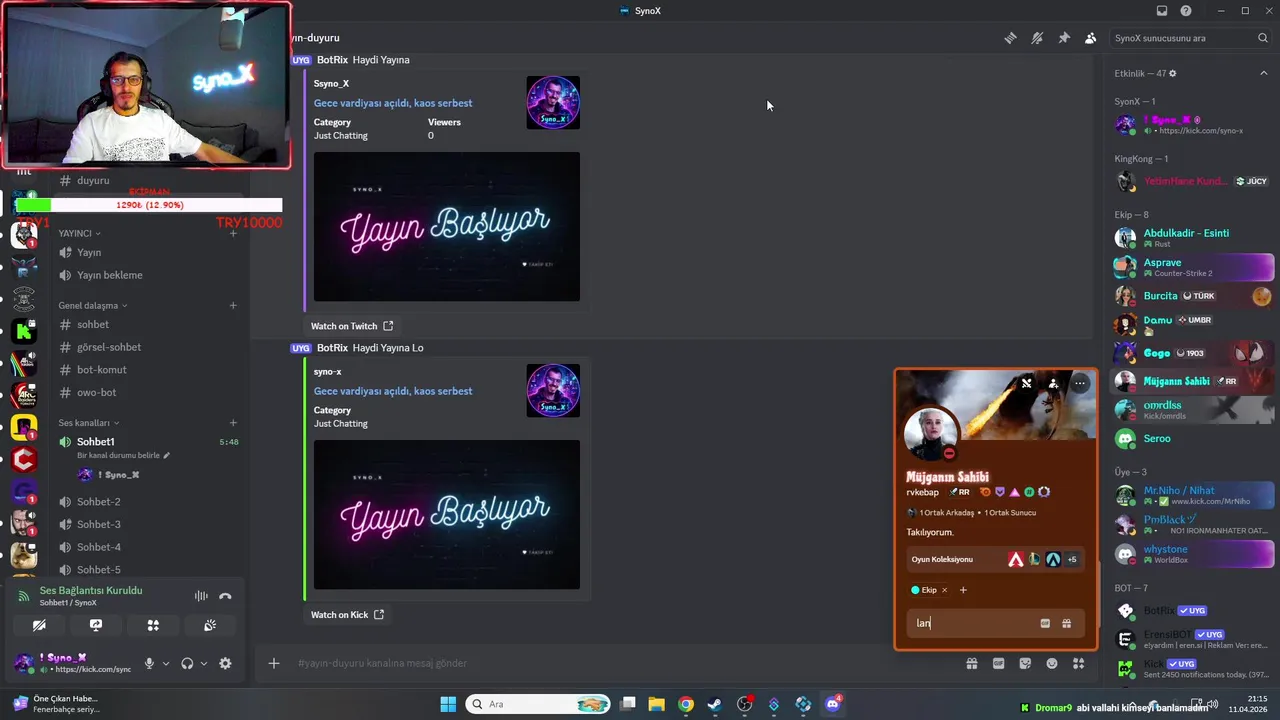Screen dimensions: 1280x720
Task: Open microphone input options chevron
Action: [x=166, y=663]
